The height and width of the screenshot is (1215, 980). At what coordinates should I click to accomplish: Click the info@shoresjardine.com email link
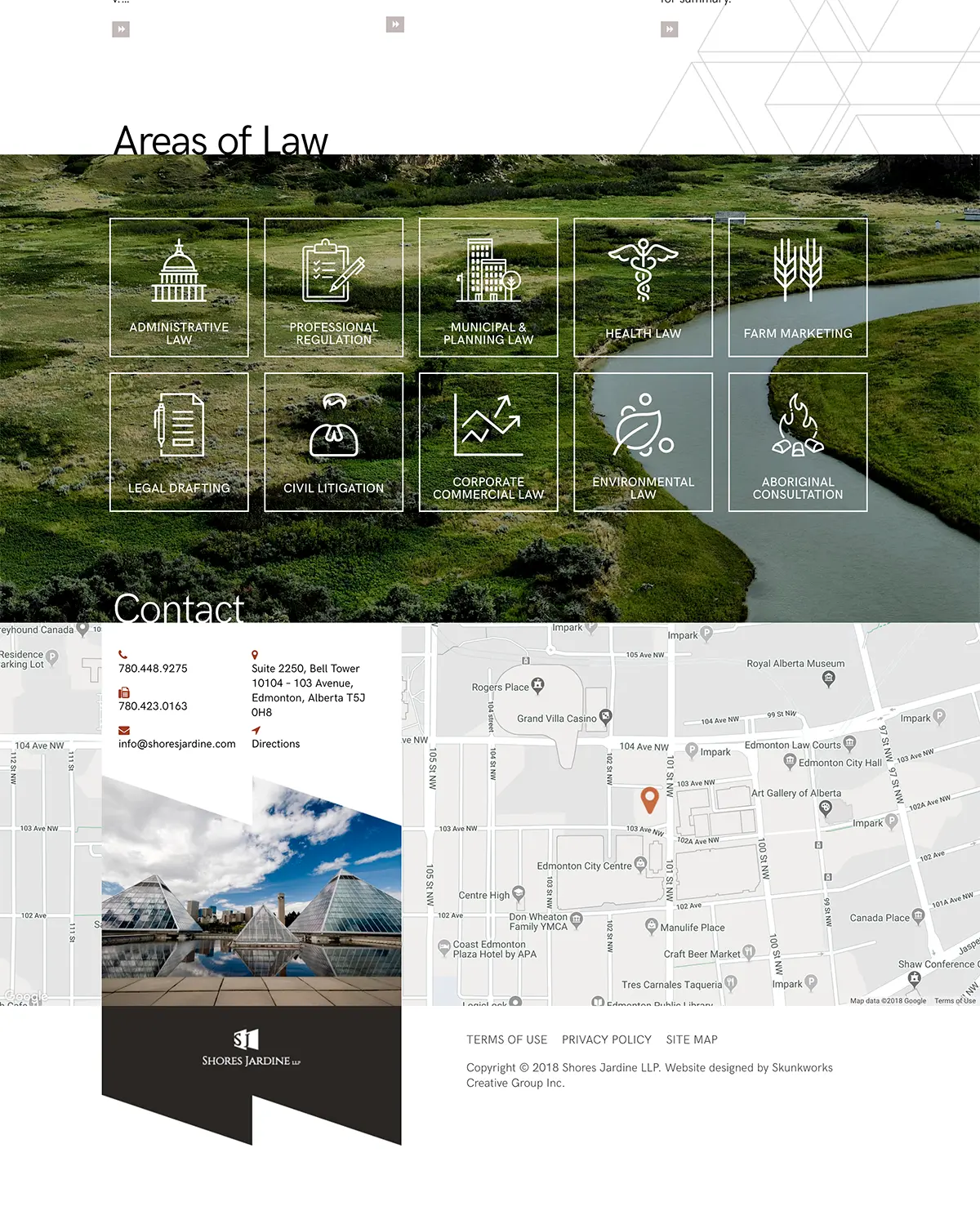[177, 744]
